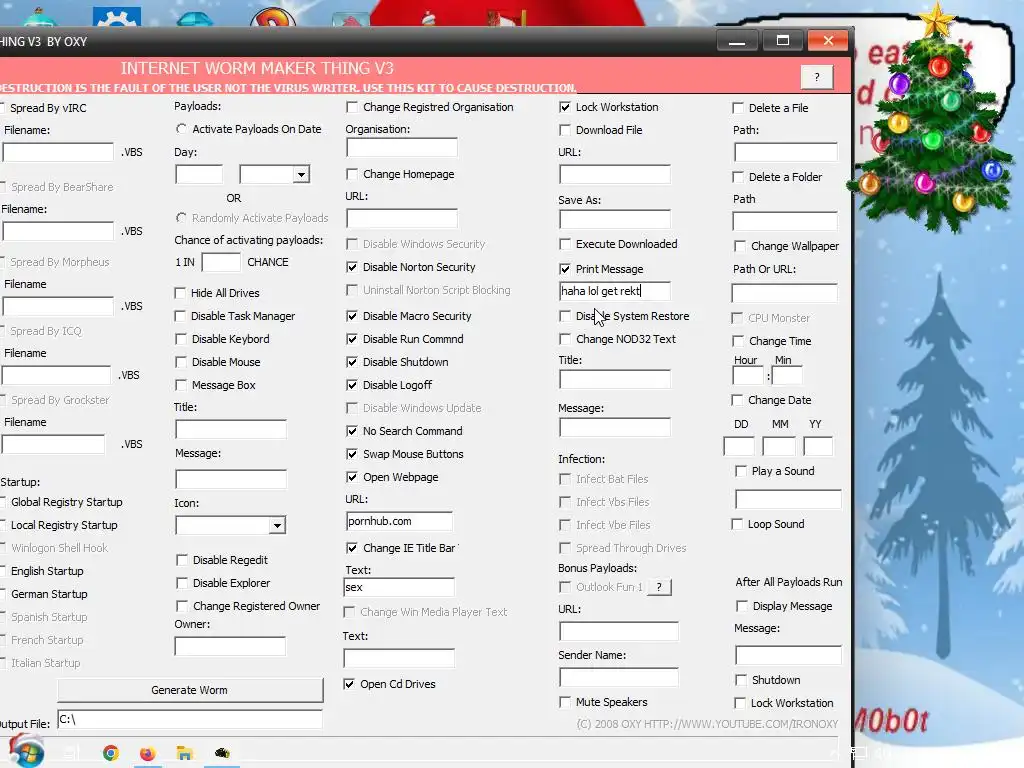Enable the Loop Sound checkbox
The height and width of the screenshot is (768, 1024).
click(737, 524)
